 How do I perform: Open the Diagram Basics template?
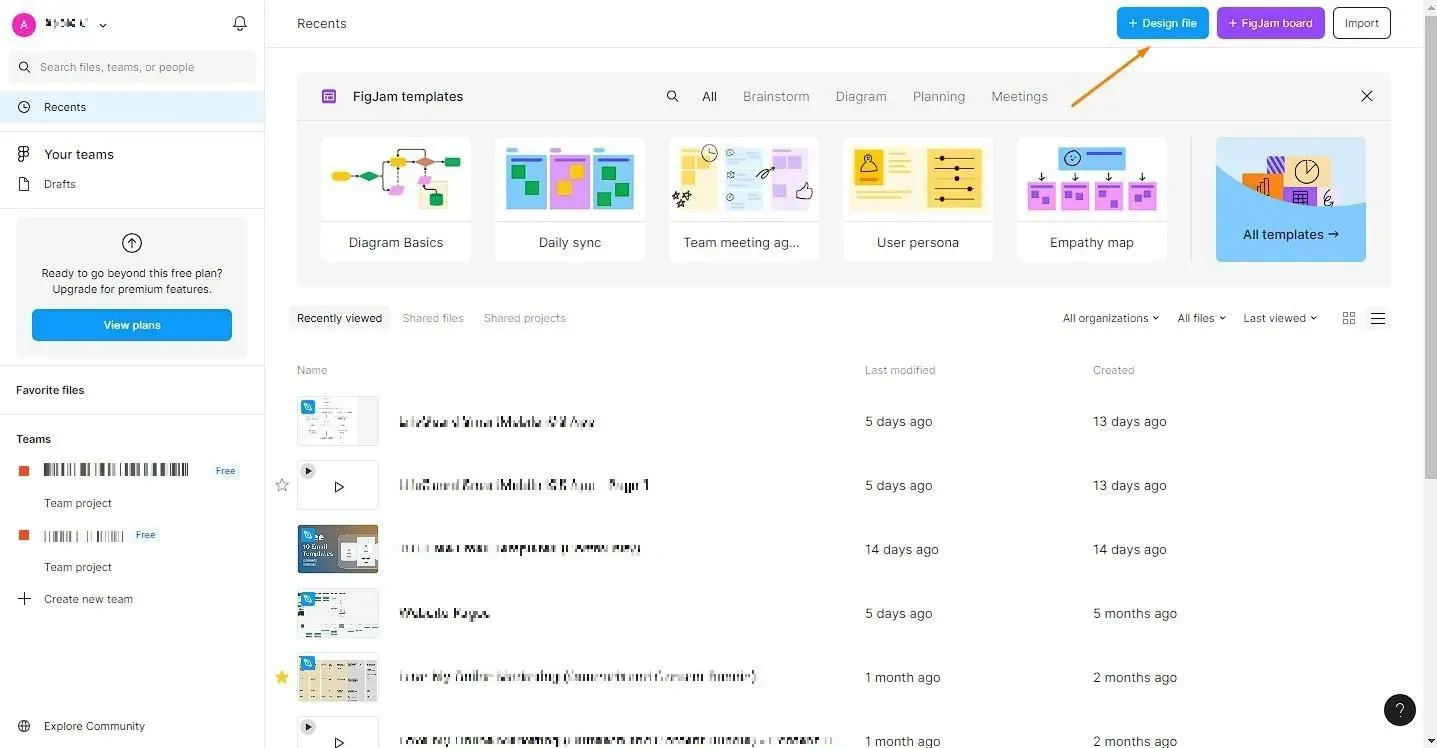click(x=396, y=199)
